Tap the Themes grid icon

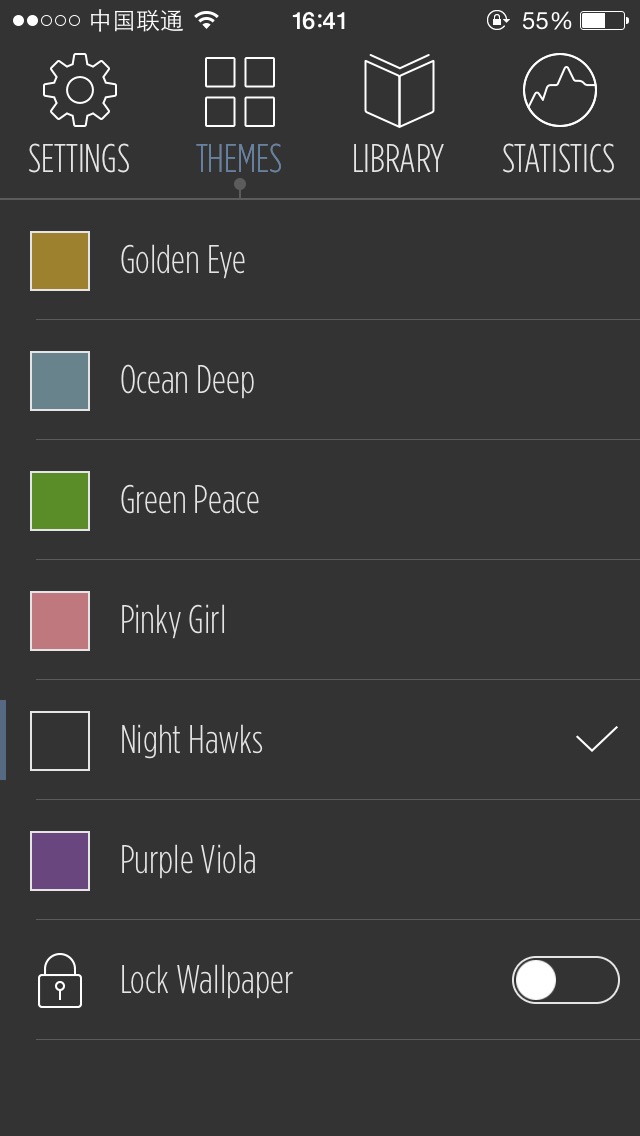pos(240,91)
